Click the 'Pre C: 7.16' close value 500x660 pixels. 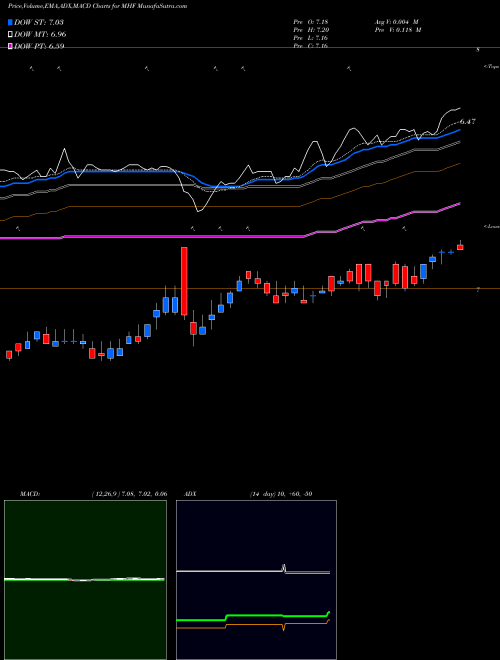pyautogui.click(x=311, y=46)
